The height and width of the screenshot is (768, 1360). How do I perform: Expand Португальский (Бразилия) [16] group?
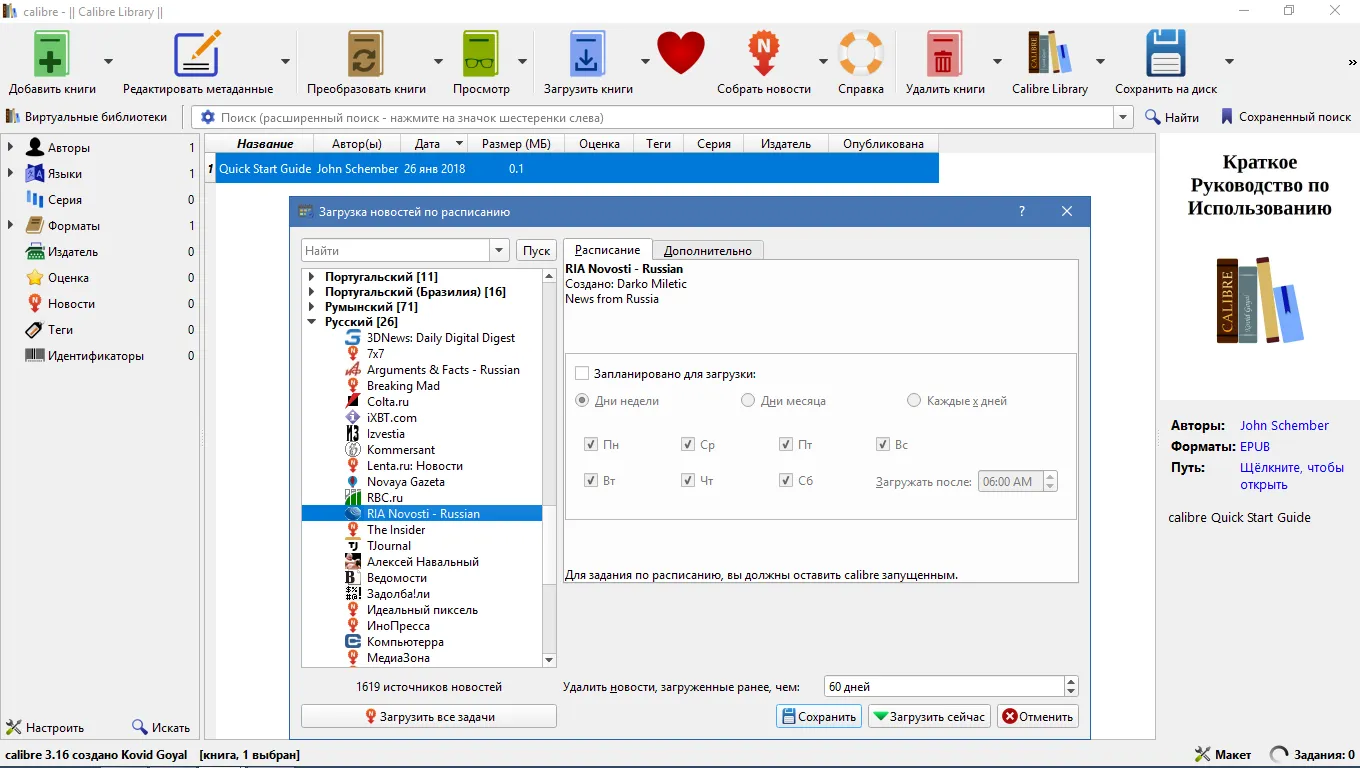click(x=312, y=292)
